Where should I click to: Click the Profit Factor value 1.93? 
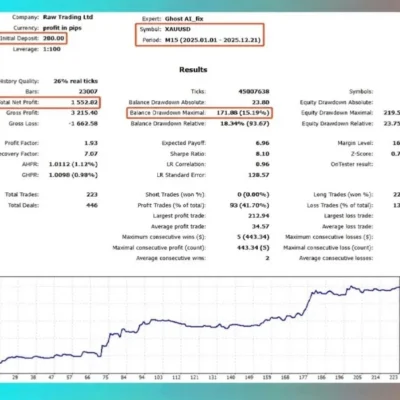click(x=91, y=143)
